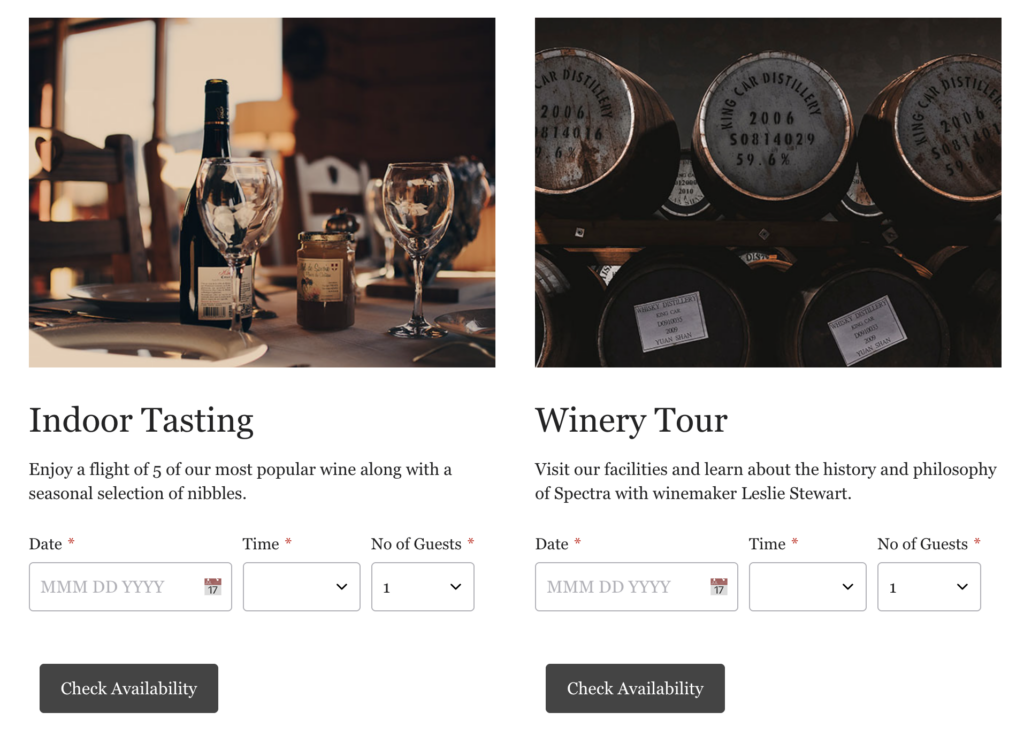The height and width of the screenshot is (751, 1024).
Task: Expand the Time dropdown for Indoor Tasting
Action: click(302, 586)
